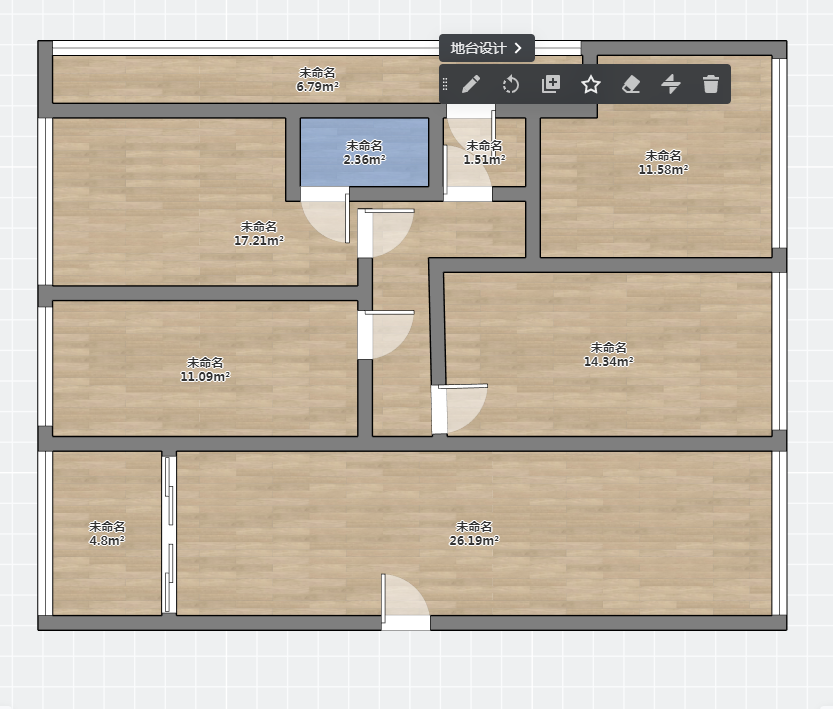Click the star favorite icon
Image resolution: width=833 pixels, height=709 pixels.
(x=591, y=84)
